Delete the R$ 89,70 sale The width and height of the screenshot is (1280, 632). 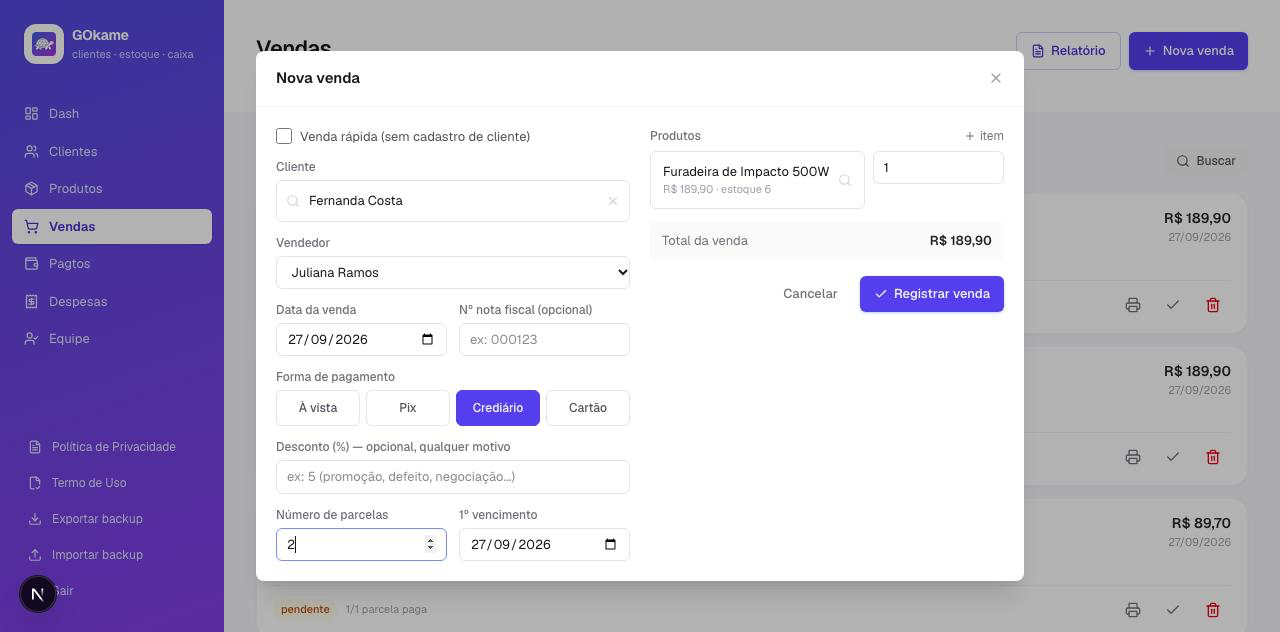point(1213,610)
